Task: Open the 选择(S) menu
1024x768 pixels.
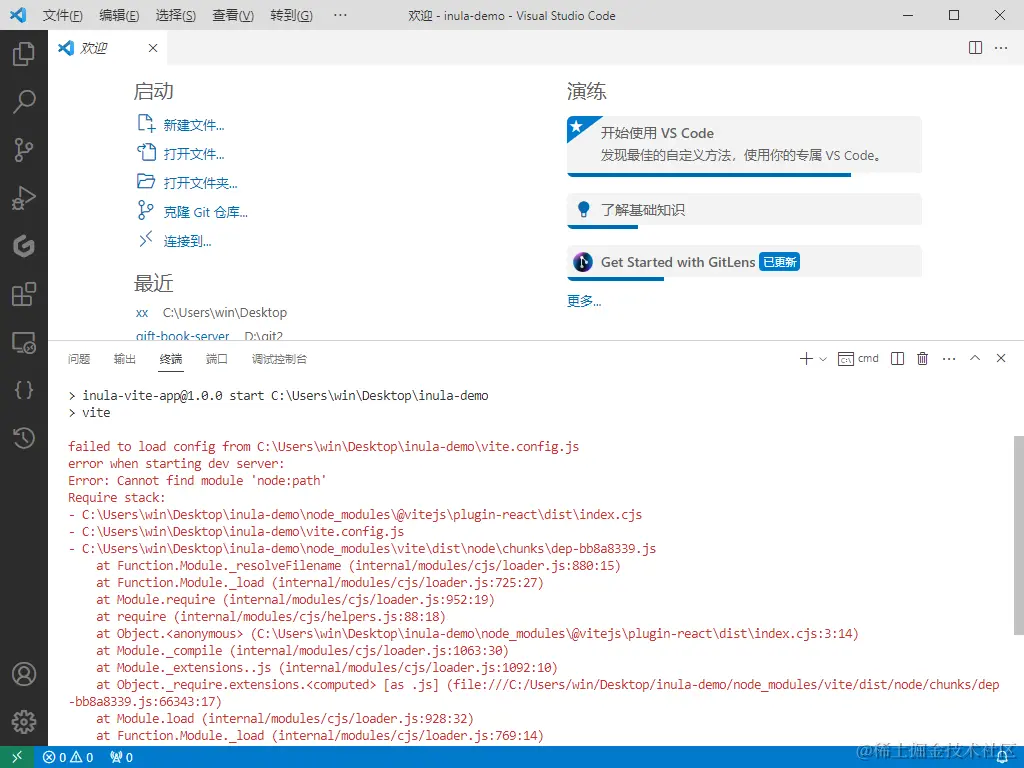Action: click(176, 15)
